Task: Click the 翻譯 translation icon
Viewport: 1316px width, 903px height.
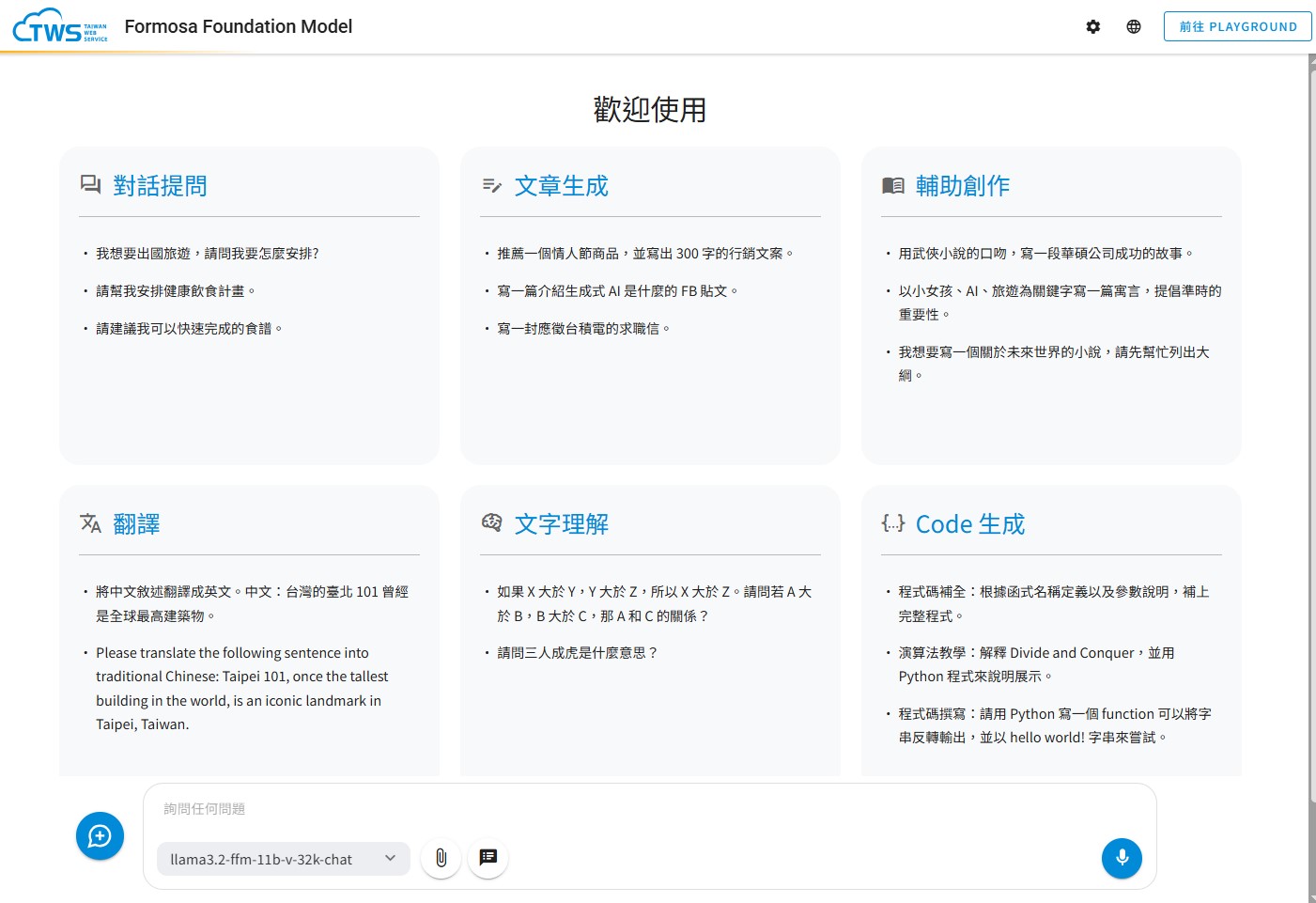Action: point(90,523)
